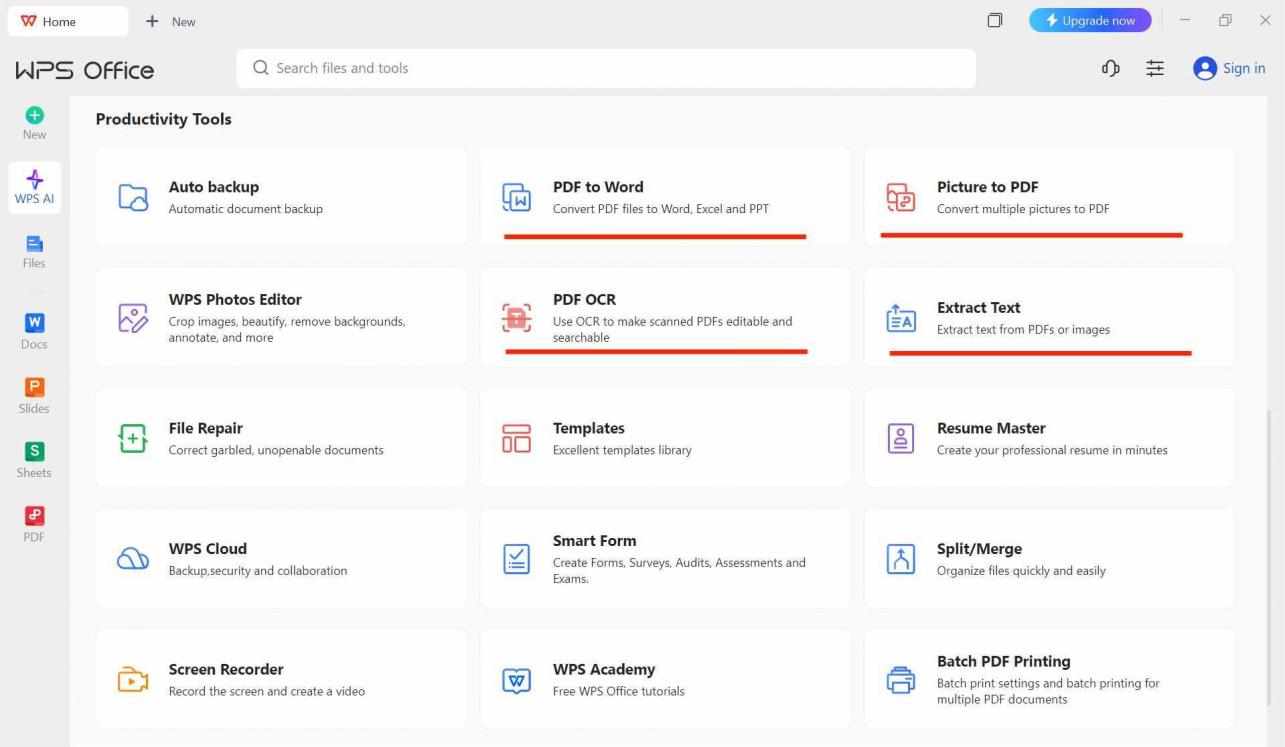Click the Upgrade now button

(x=1089, y=21)
